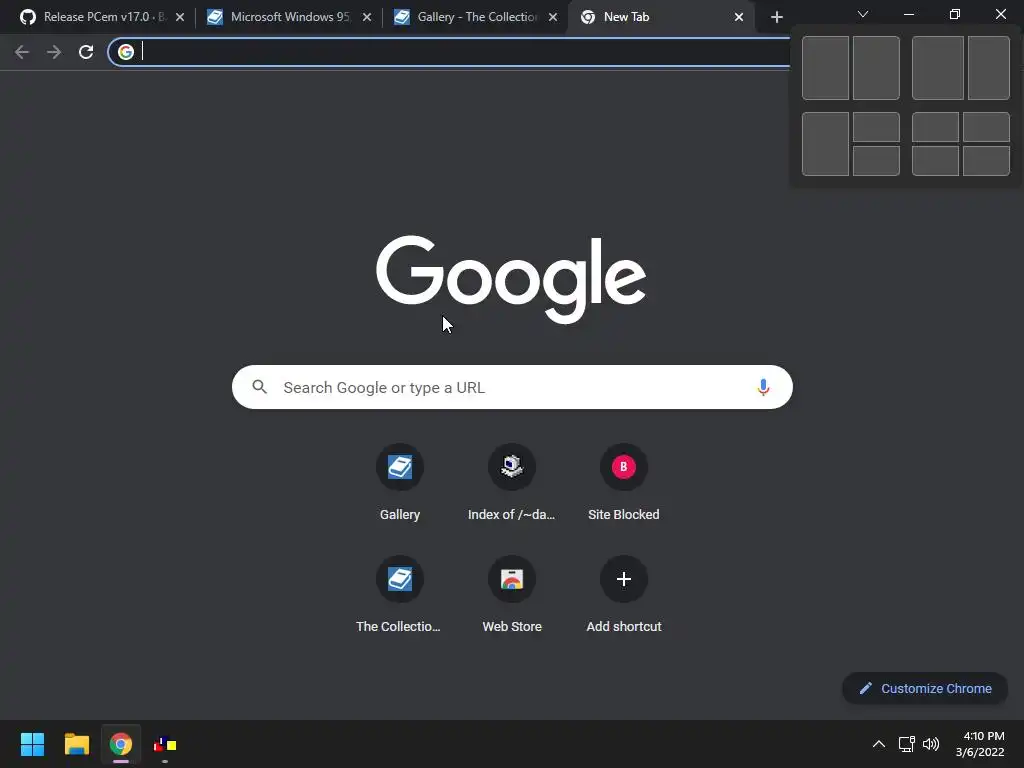Click Customize Chrome button
Screen dimensions: 1024x768
pyautogui.click(x=925, y=688)
